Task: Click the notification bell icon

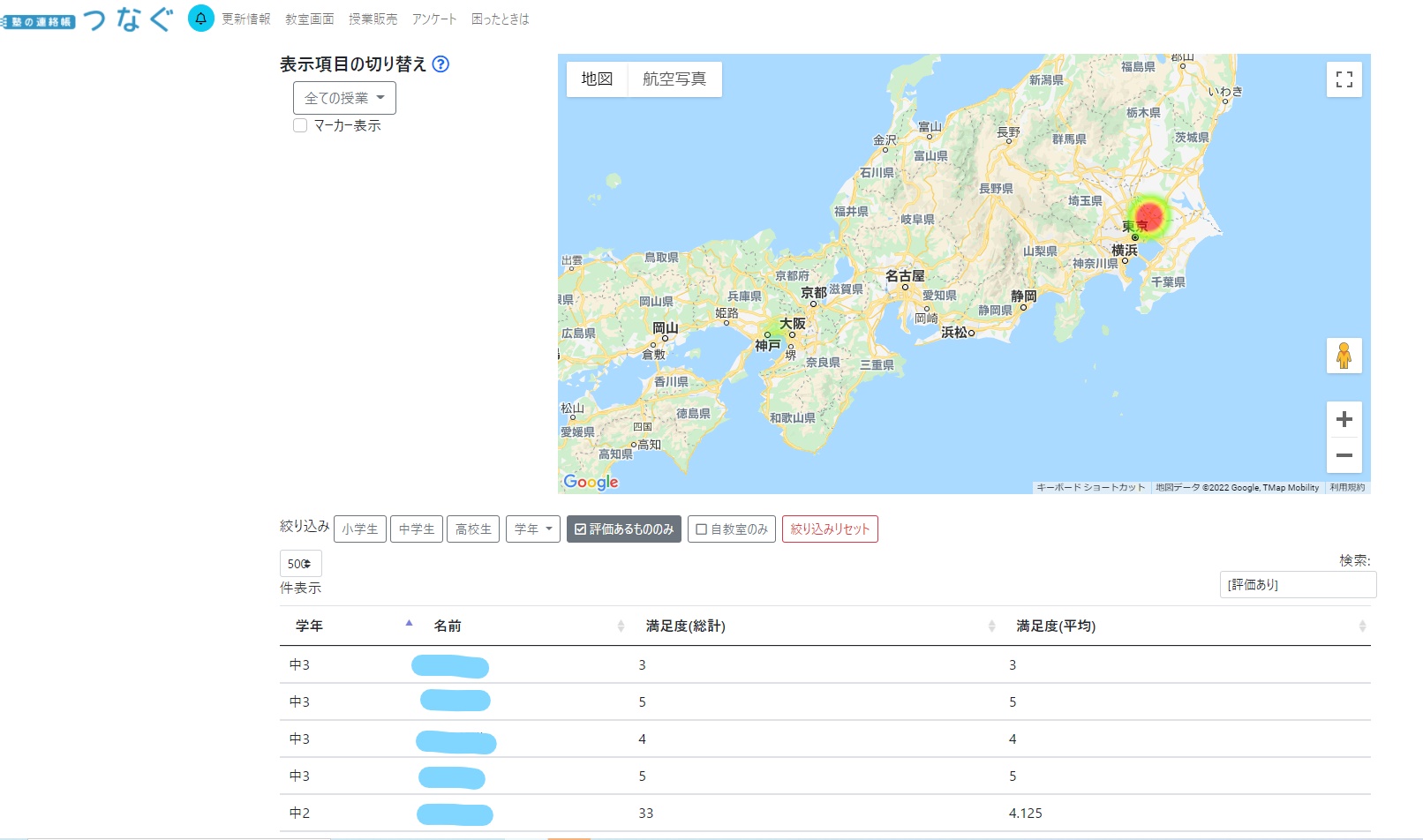Action: pos(201,19)
